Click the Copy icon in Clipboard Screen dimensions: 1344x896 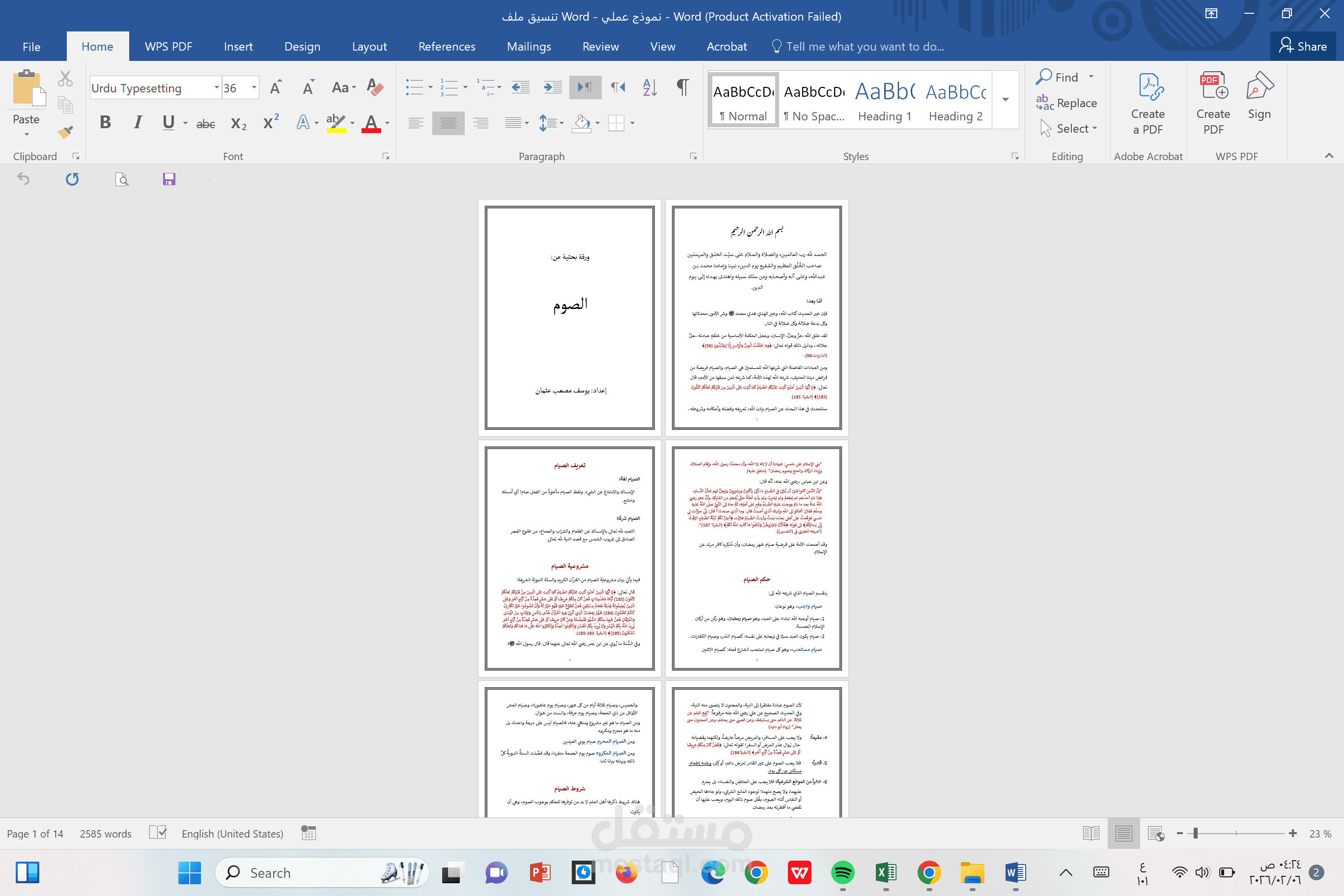point(65,105)
